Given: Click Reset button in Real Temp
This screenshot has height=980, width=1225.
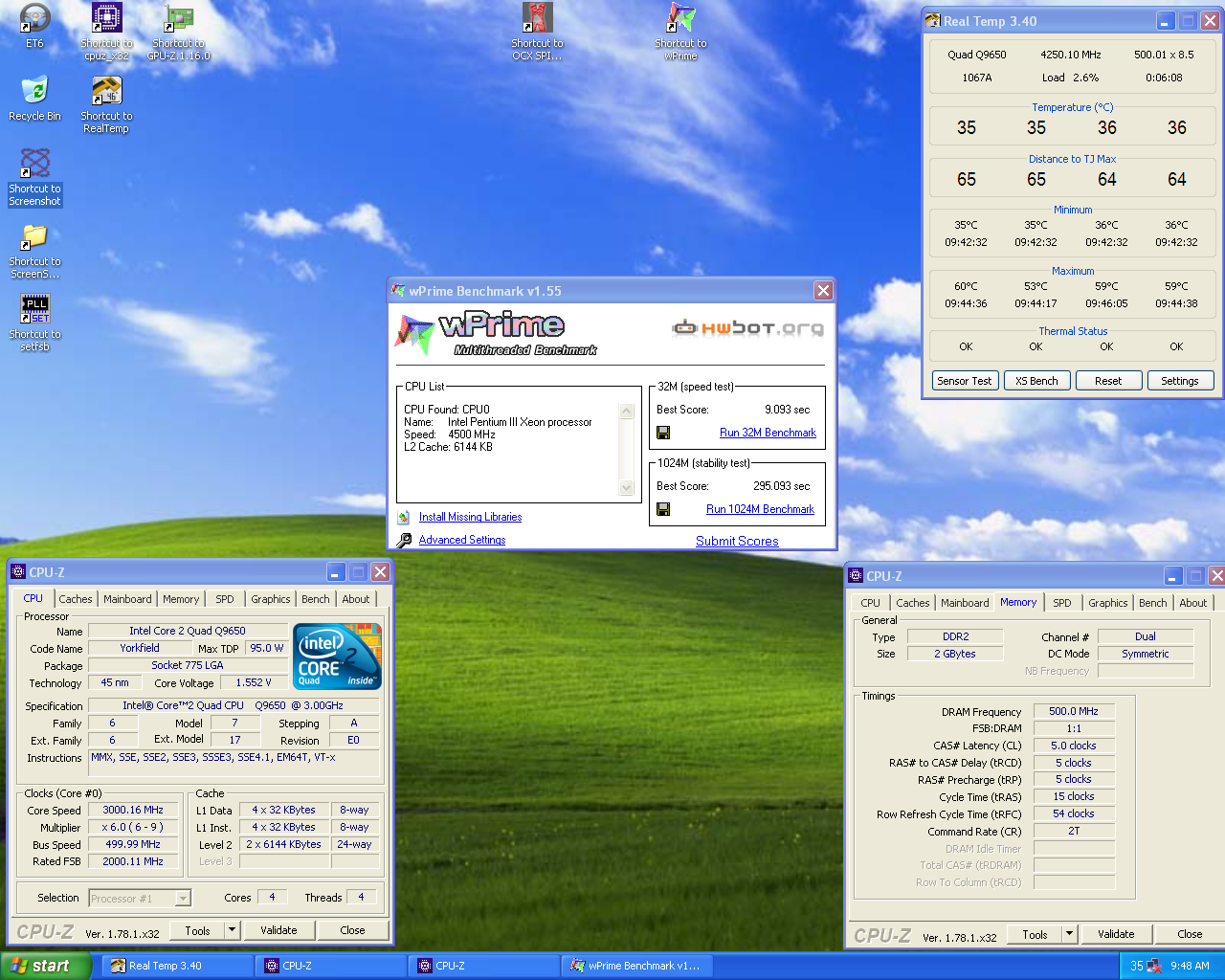Looking at the screenshot, I should (1108, 381).
